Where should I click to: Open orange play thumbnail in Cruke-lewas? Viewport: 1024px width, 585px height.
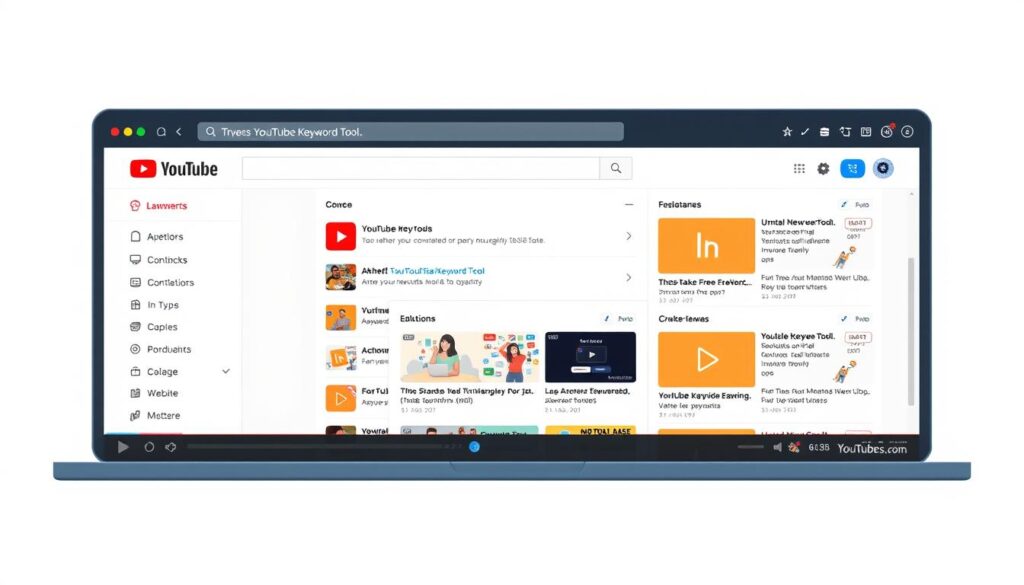click(x=706, y=359)
